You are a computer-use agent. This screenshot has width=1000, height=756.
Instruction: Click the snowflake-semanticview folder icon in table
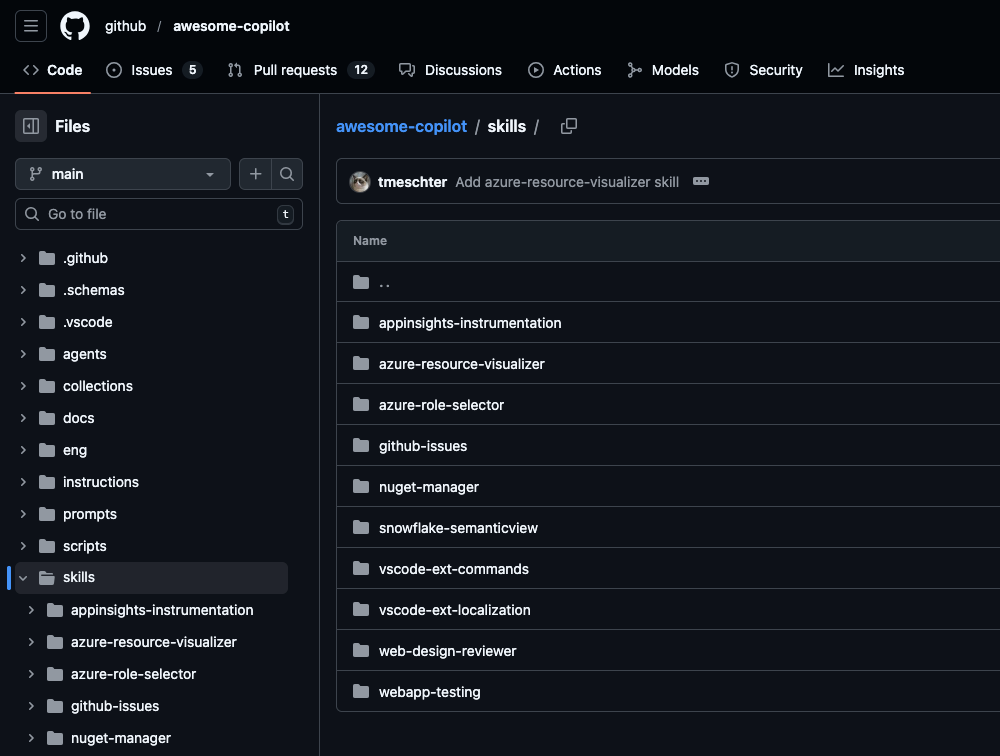click(x=361, y=528)
